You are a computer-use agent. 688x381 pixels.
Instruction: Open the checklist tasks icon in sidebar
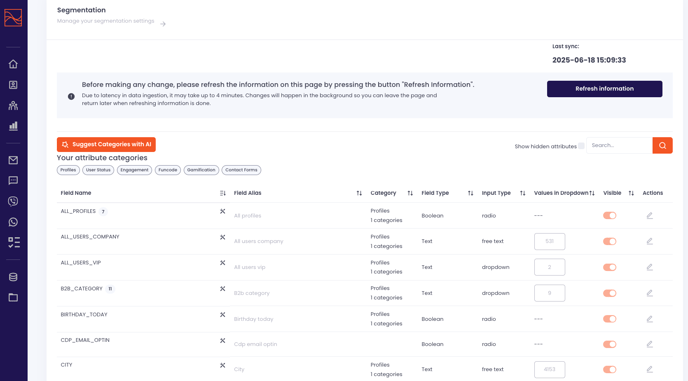click(14, 242)
